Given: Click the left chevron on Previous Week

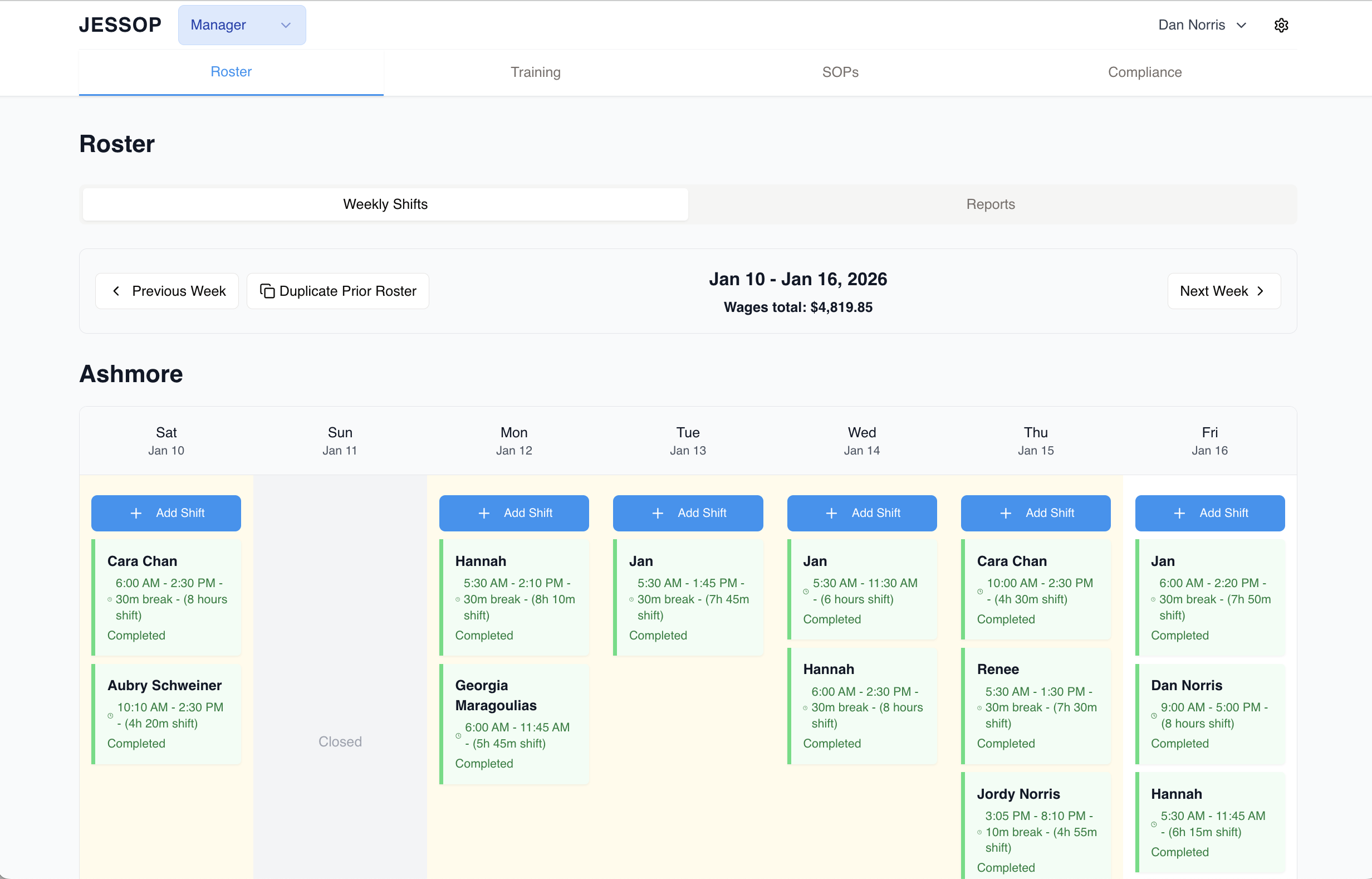Looking at the screenshot, I should (116, 291).
